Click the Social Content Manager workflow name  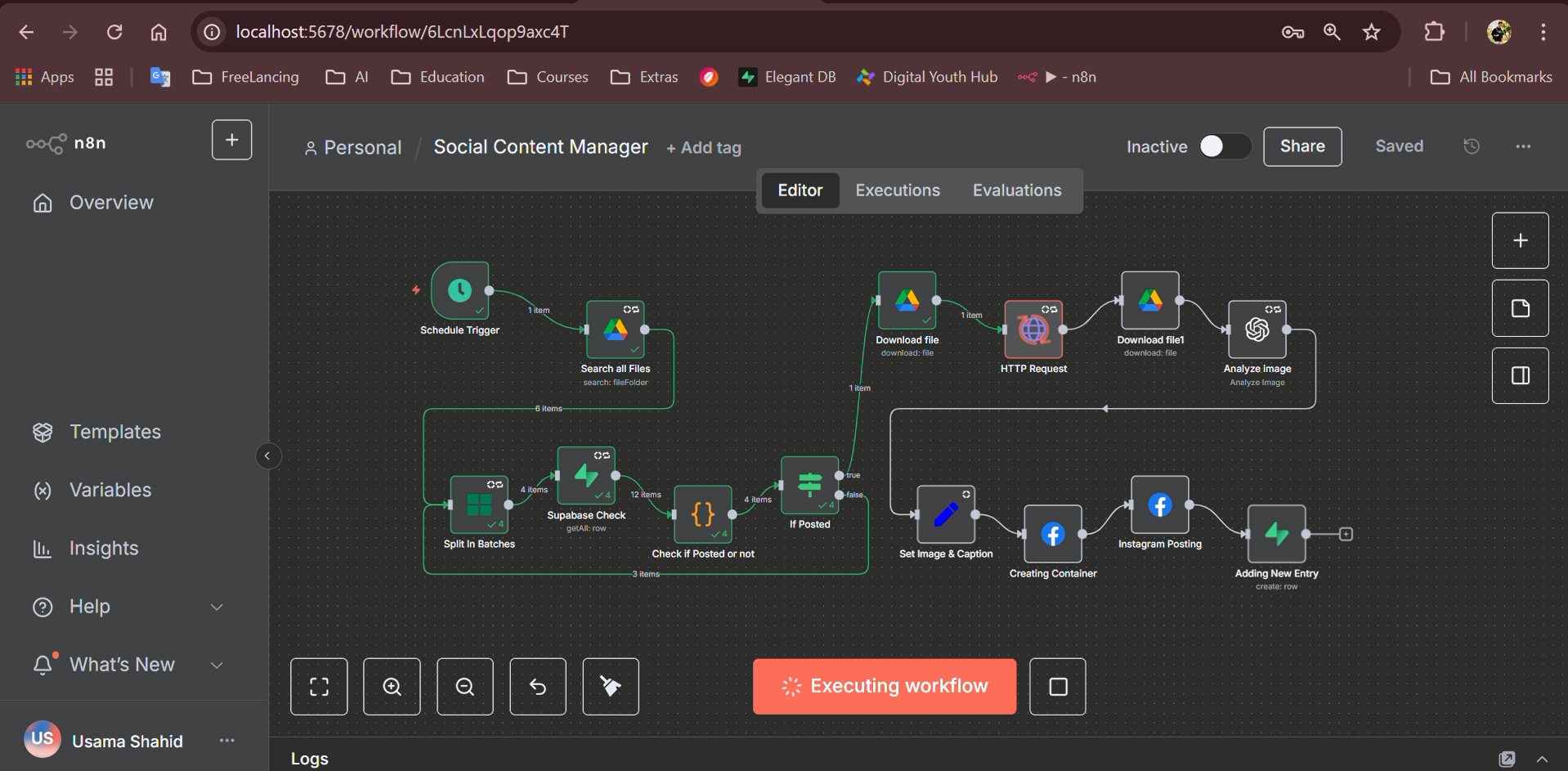pos(540,147)
